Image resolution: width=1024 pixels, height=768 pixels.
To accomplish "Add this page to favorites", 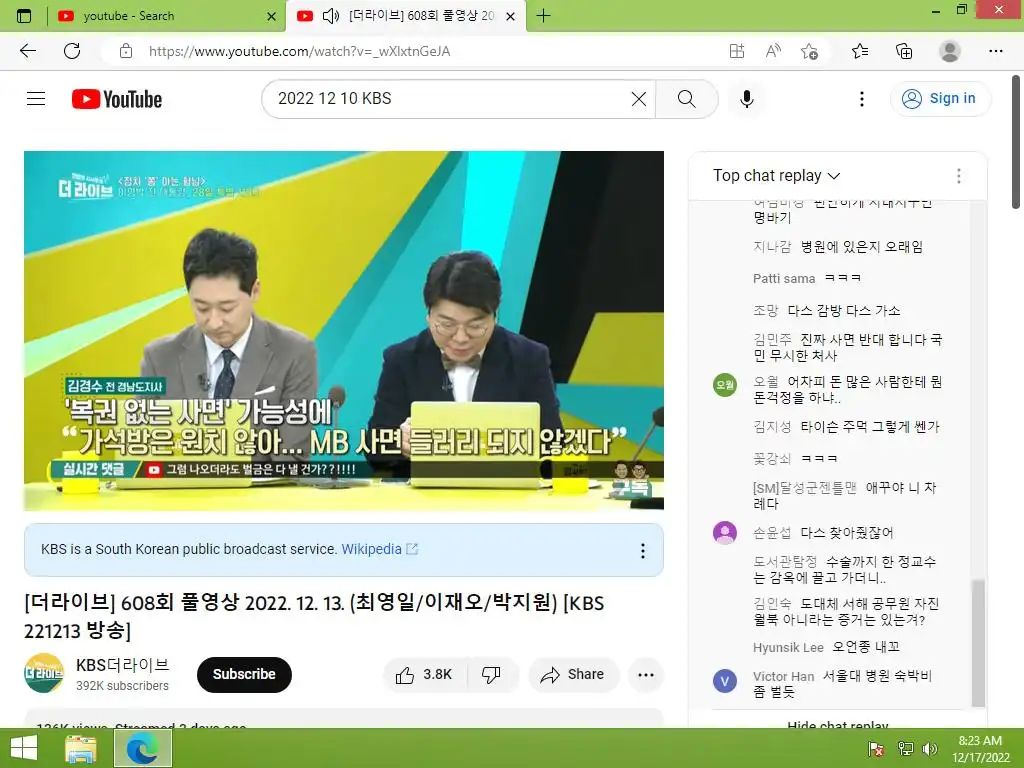I will pyautogui.click(x=810, y=51).
